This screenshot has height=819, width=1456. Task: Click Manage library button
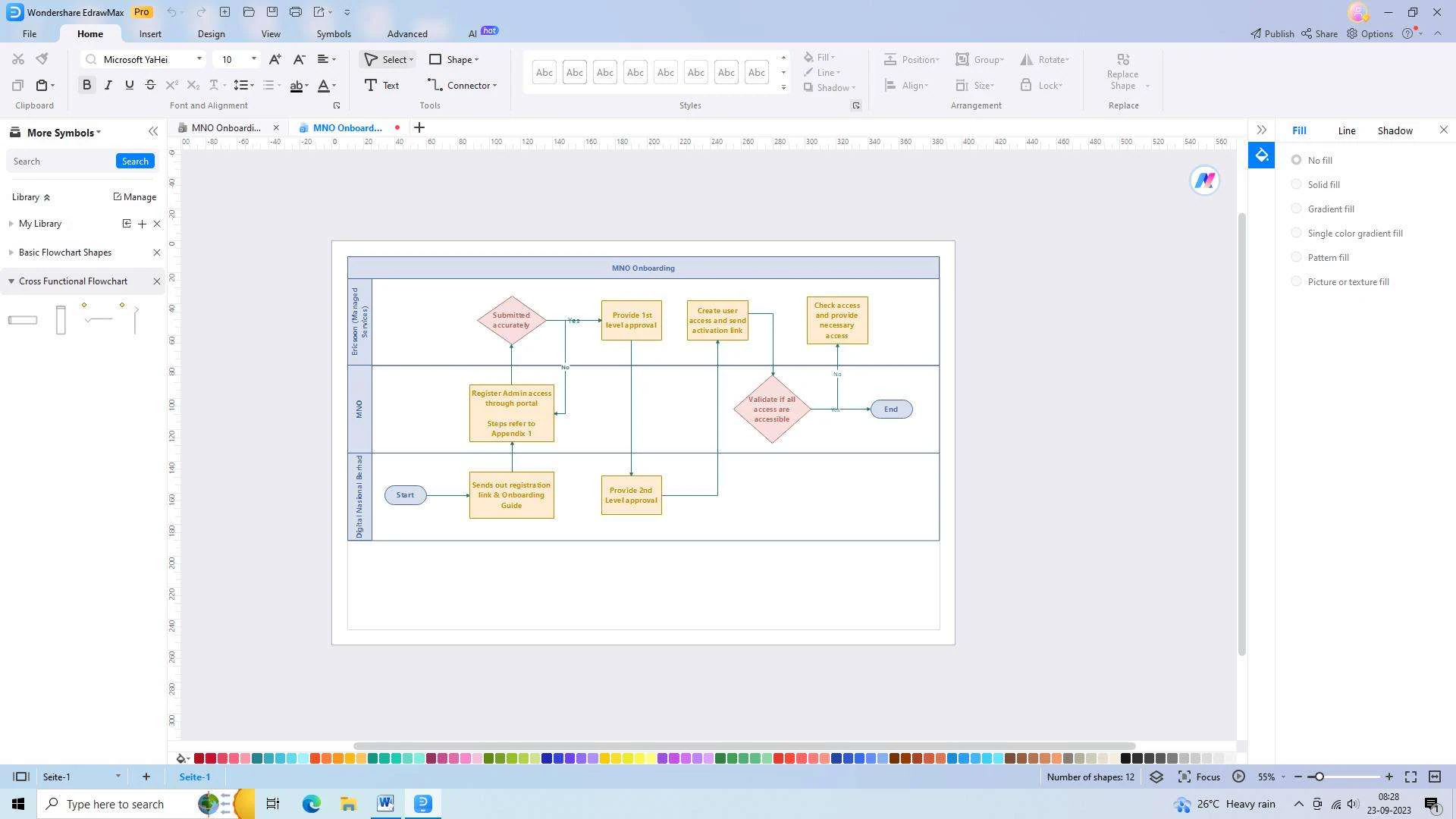click(x=134, y=196)
